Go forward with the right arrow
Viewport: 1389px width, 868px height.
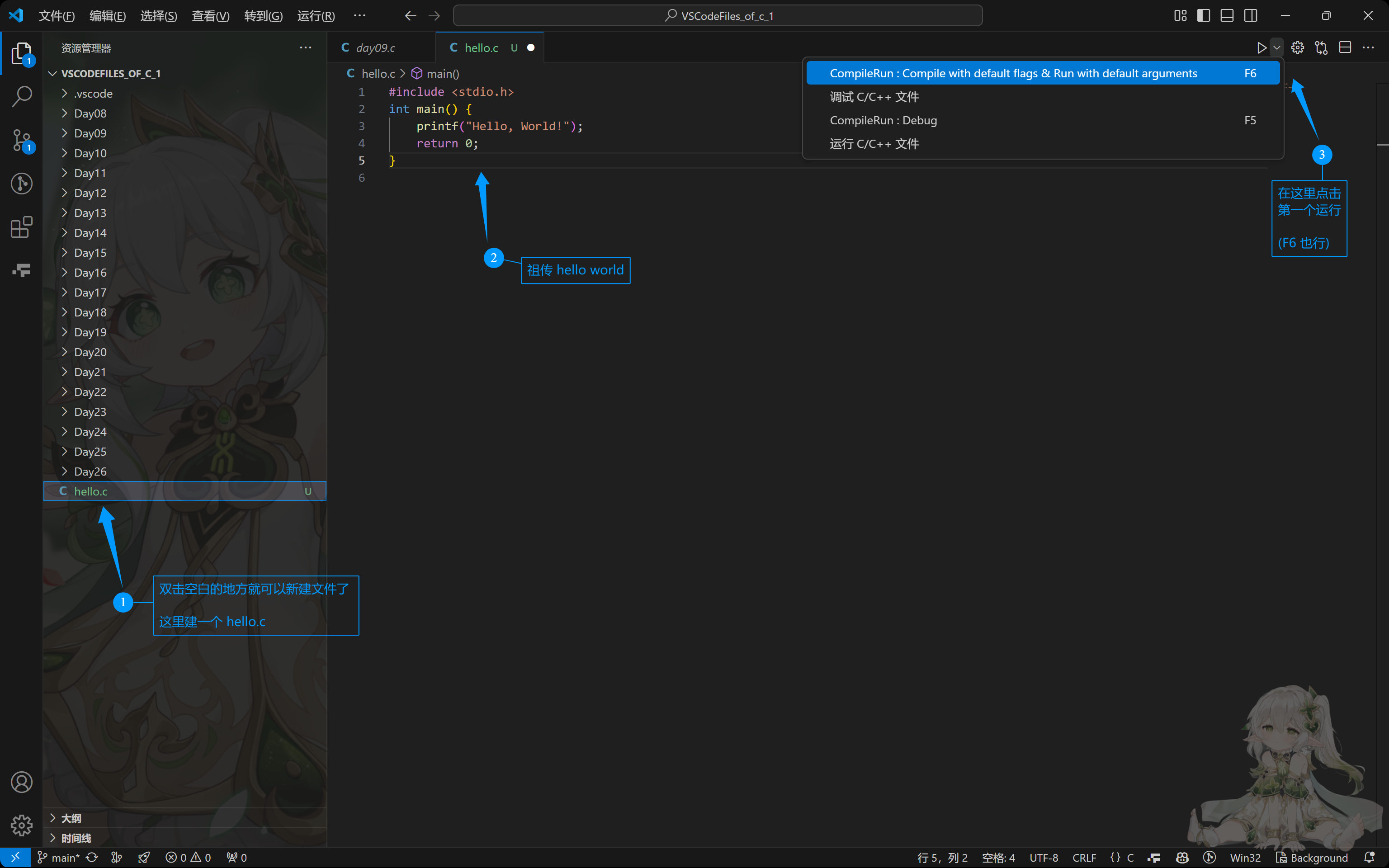click(x=434, y=16)
